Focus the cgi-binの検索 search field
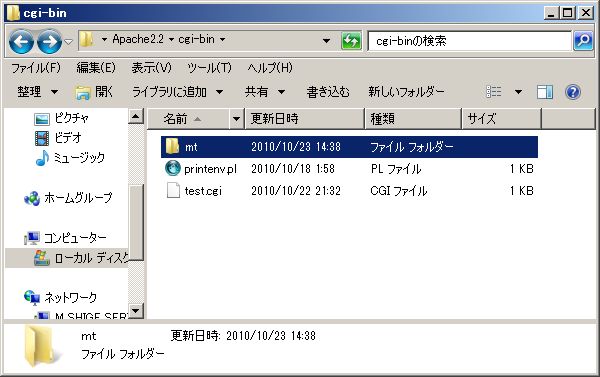This screenshot has height=377, width=600. coord(469,41)
